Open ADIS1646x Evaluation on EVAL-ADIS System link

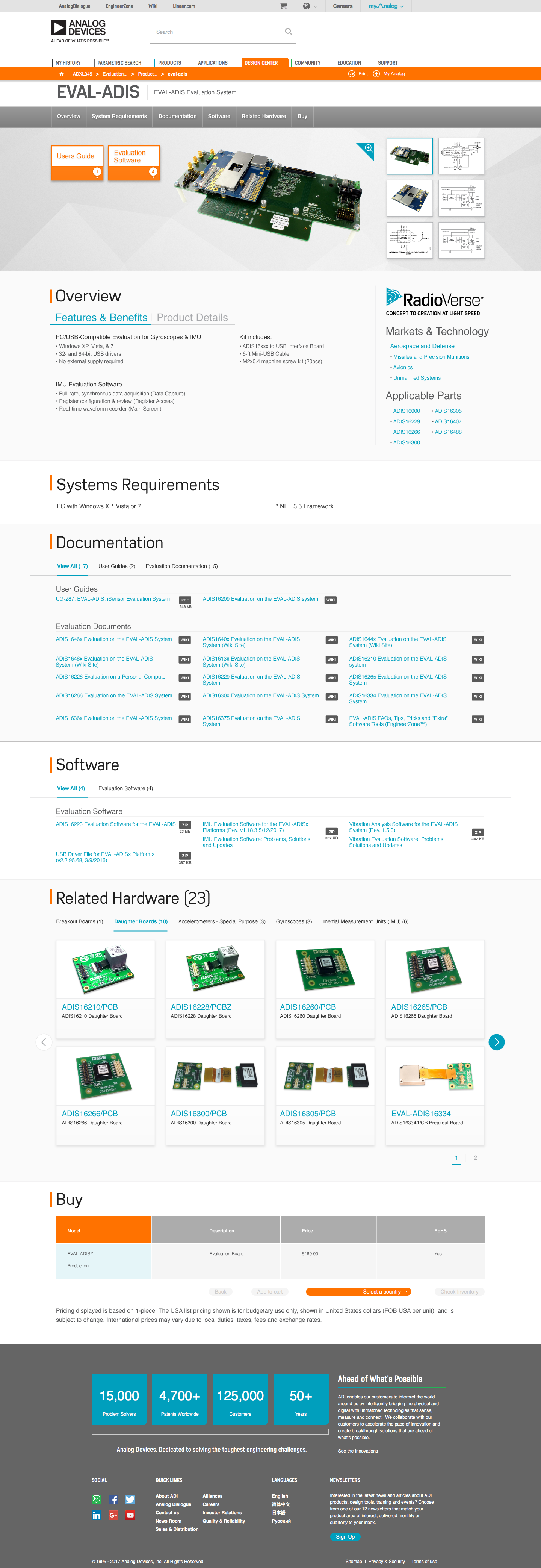[114, 639]
